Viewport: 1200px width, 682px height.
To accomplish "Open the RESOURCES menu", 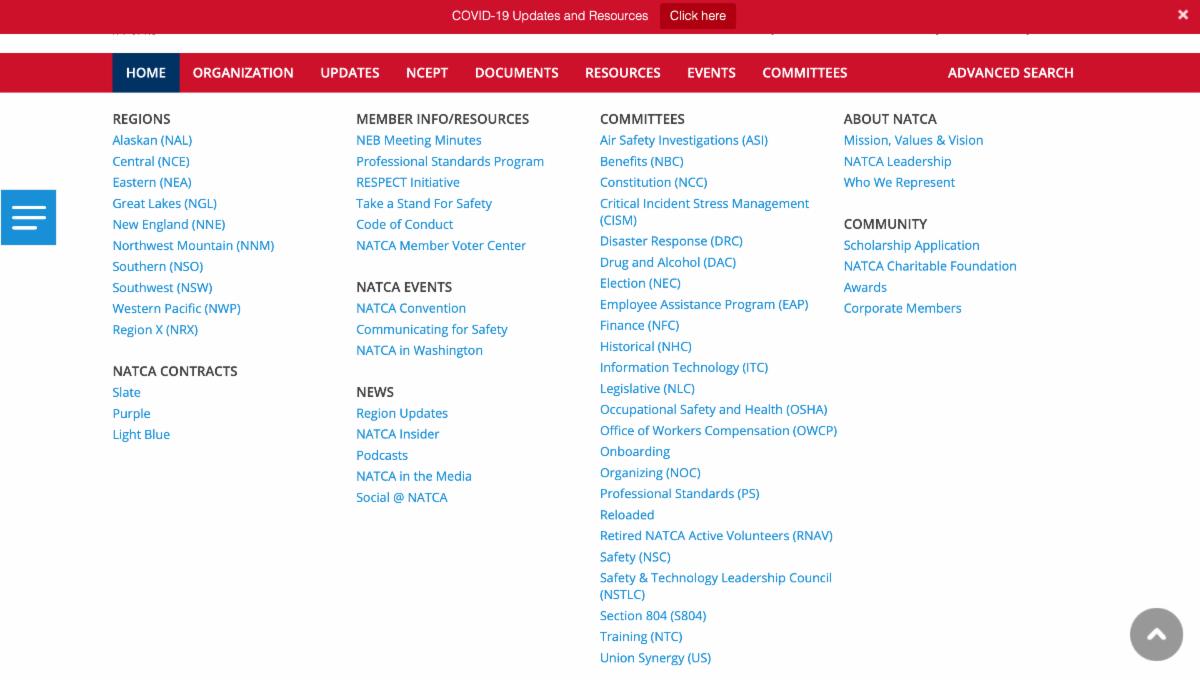I will [623, 73].
